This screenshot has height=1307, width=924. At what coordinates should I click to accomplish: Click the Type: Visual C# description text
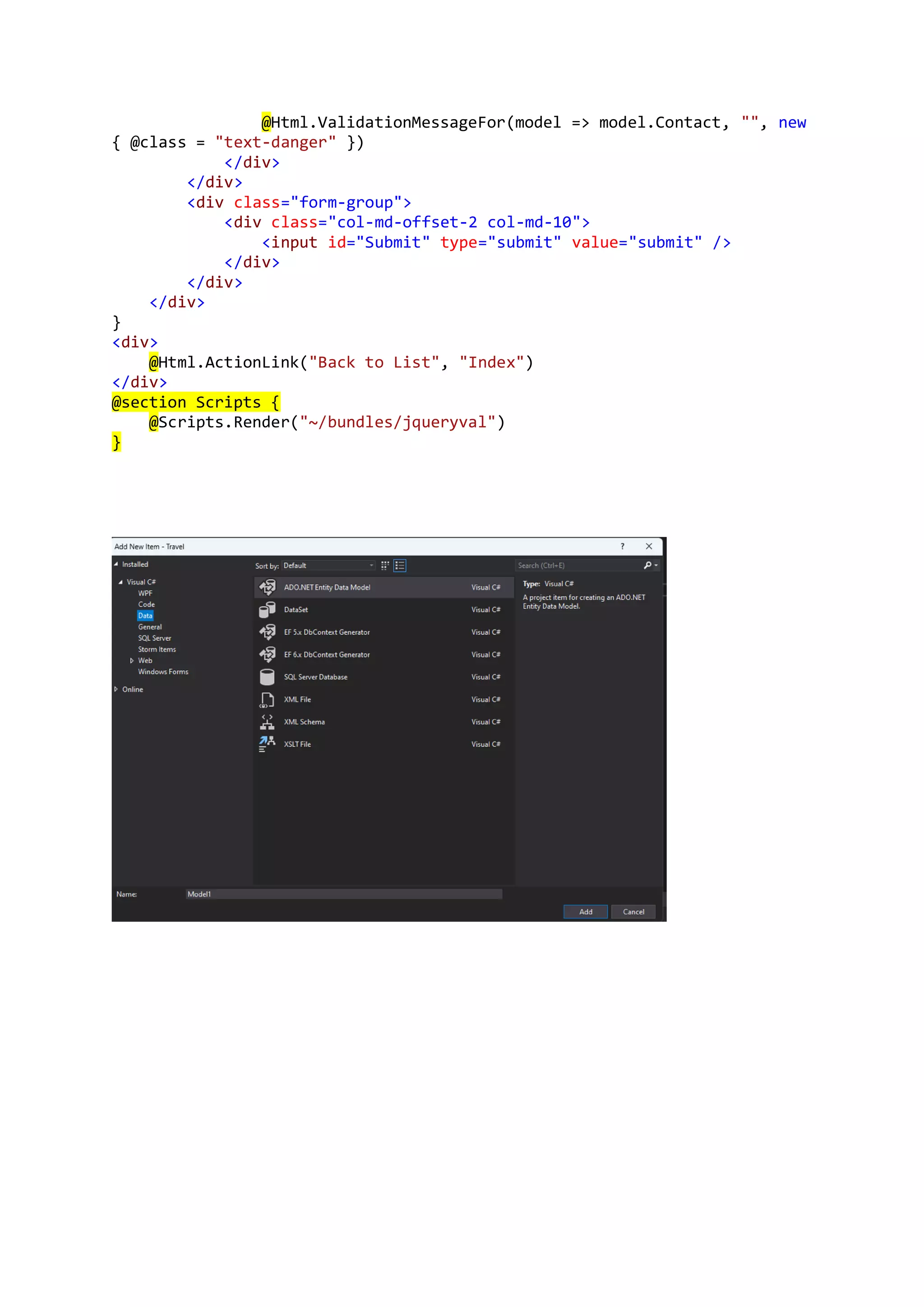(548, 584)
